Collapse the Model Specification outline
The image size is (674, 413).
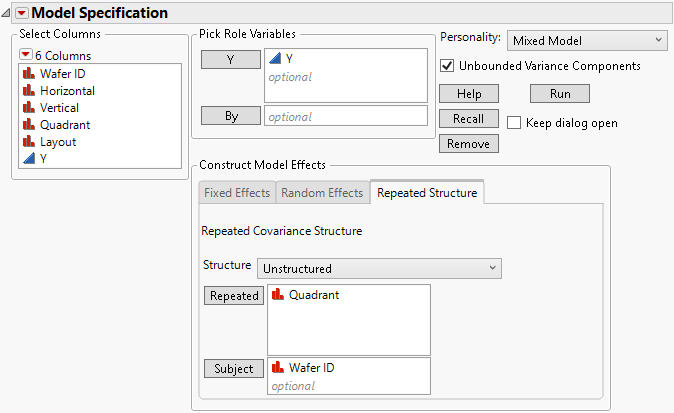pos(7,13)
